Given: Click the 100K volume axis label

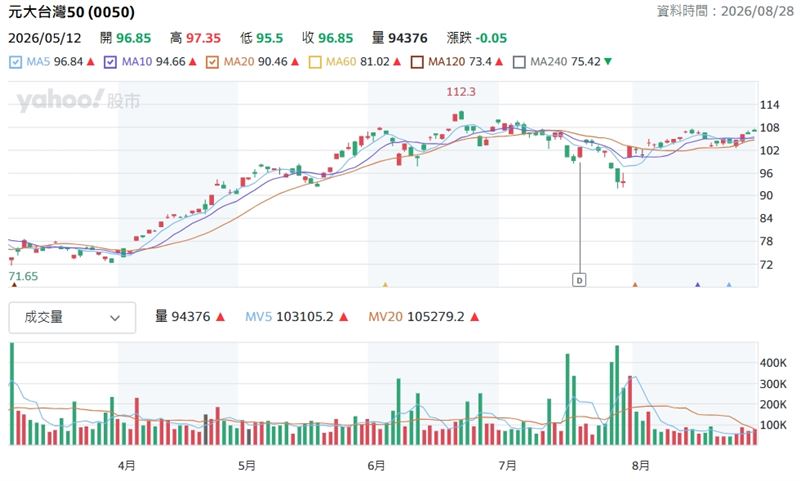Looking at the screenshot, I should (x=773, y=425).
